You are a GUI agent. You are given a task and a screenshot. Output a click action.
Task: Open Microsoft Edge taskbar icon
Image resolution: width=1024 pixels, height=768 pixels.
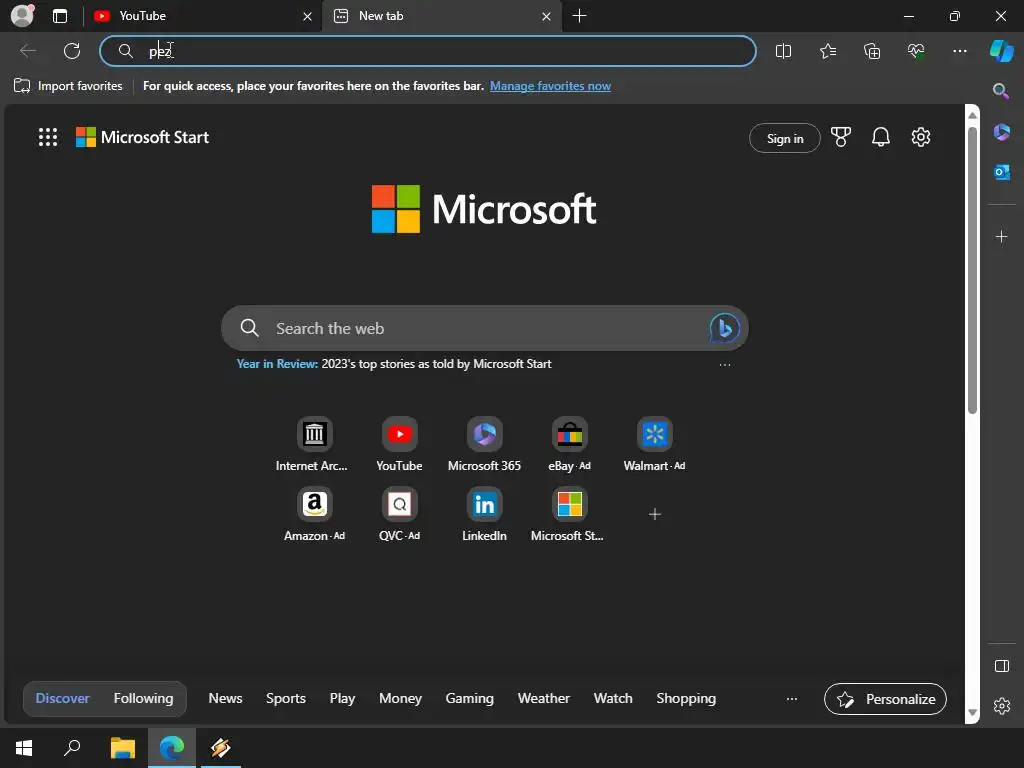(172, 748)
